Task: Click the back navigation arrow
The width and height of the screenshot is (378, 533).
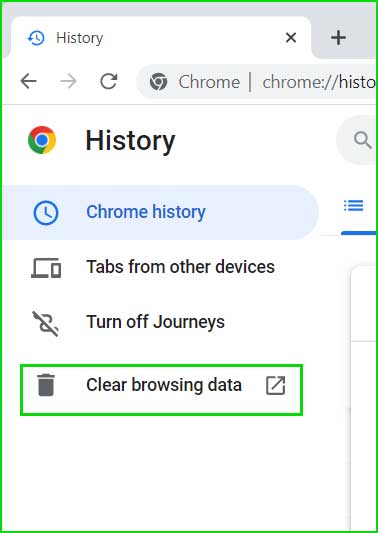Action: pos(28,82)
